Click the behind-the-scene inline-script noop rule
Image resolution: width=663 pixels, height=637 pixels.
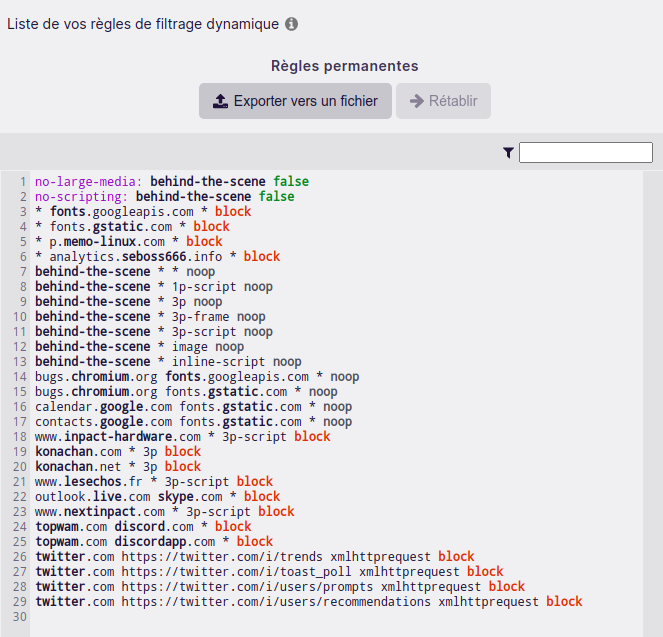(167, 362)
